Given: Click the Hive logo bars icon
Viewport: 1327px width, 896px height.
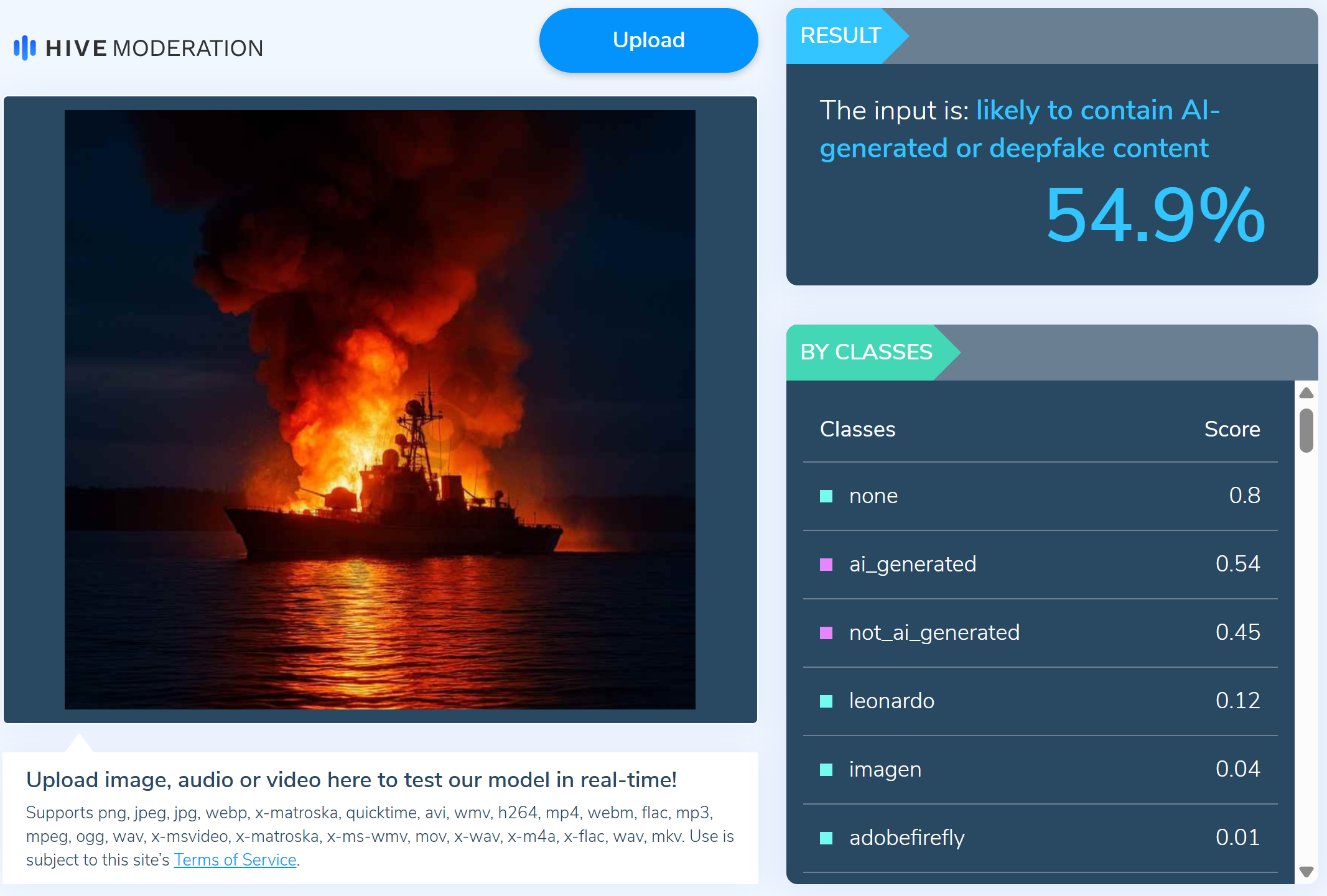Looking at the screenshot, I should (x=25, y=48).
